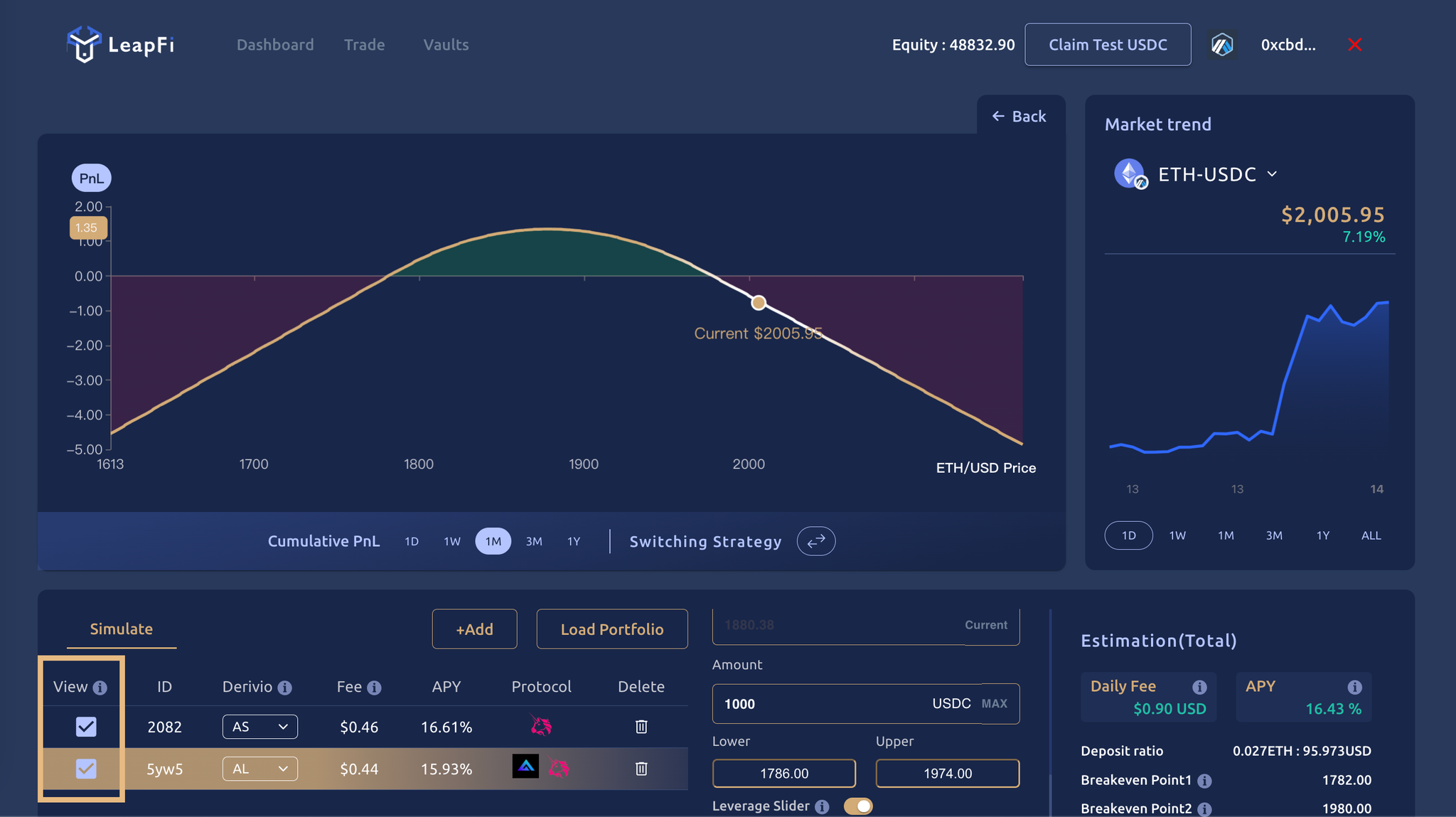Select 1Y Cumulative PnL period
This screenshot has height=817, width=1456.
[x=574, y=541]
